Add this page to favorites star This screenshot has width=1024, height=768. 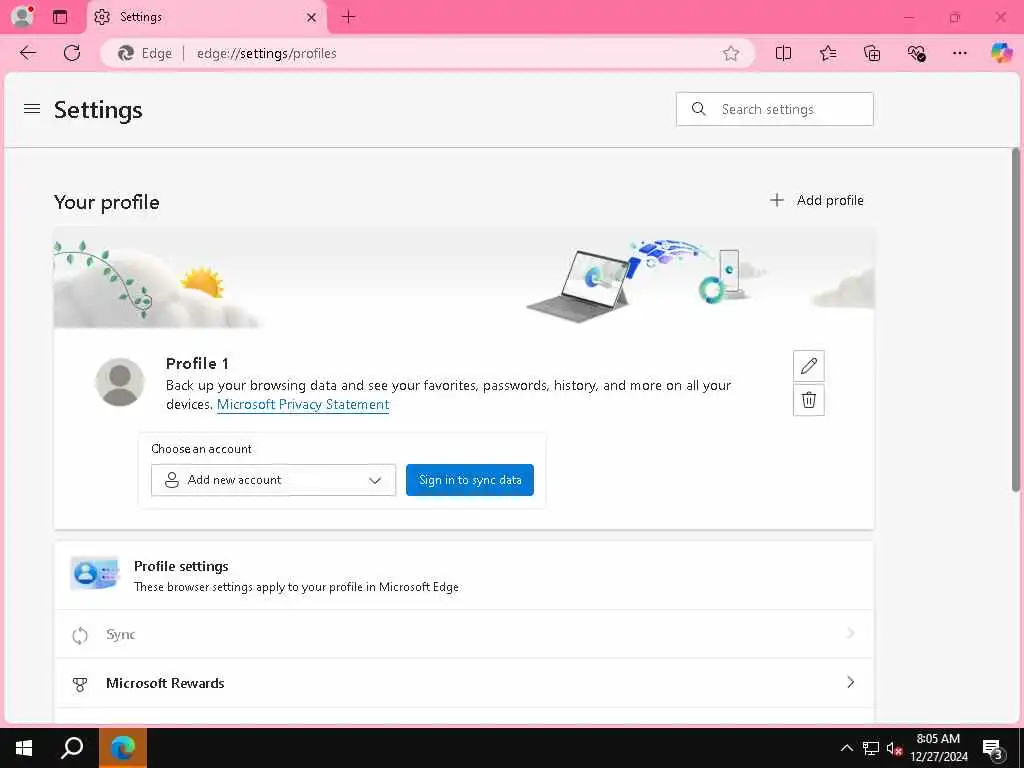pyautogui.click(x=731, y=54)
